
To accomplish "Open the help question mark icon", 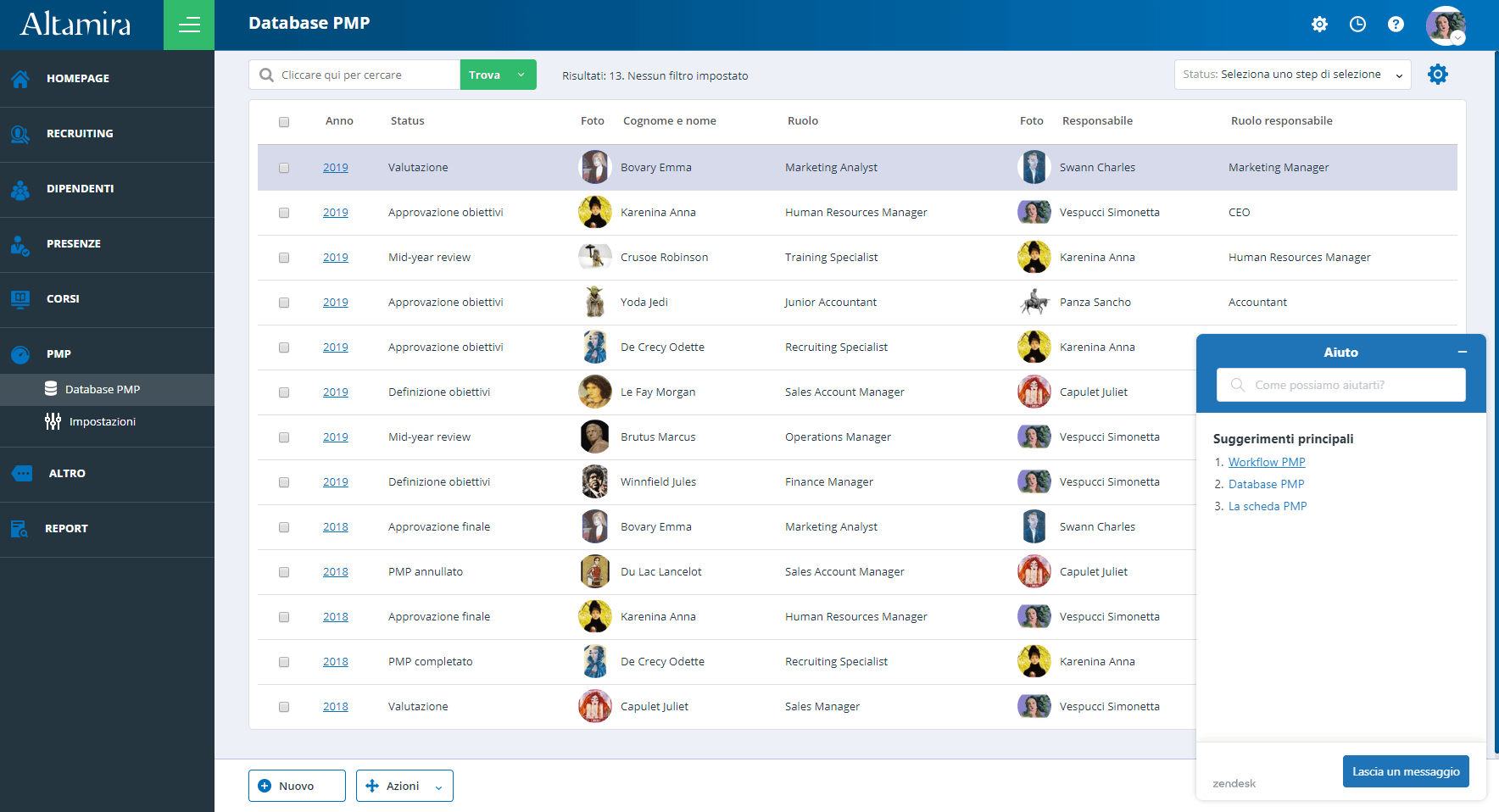I will (x=1396, y=25).
